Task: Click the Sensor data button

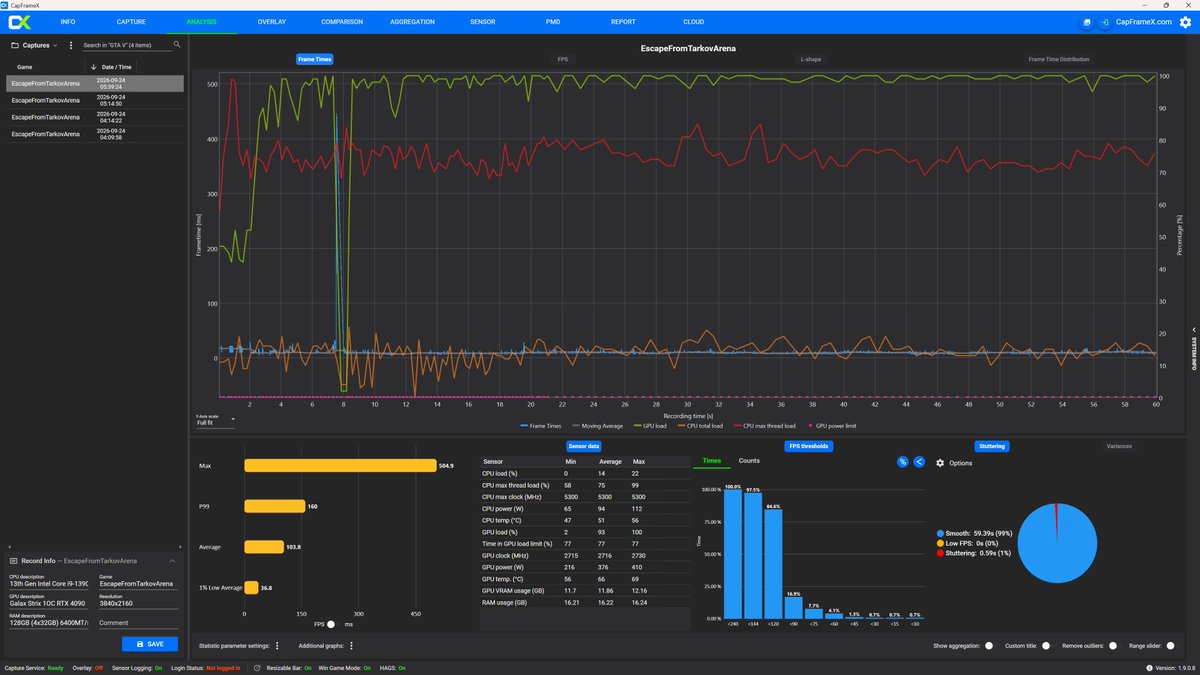Action: (x=584, y=446)
